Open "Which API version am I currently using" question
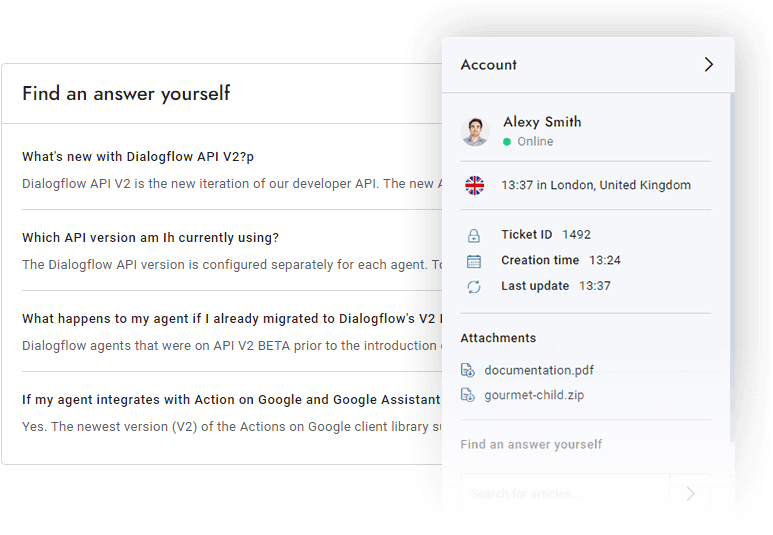This screenshot has width=773, height=535. pyautogui.click(x=150, y=238)
